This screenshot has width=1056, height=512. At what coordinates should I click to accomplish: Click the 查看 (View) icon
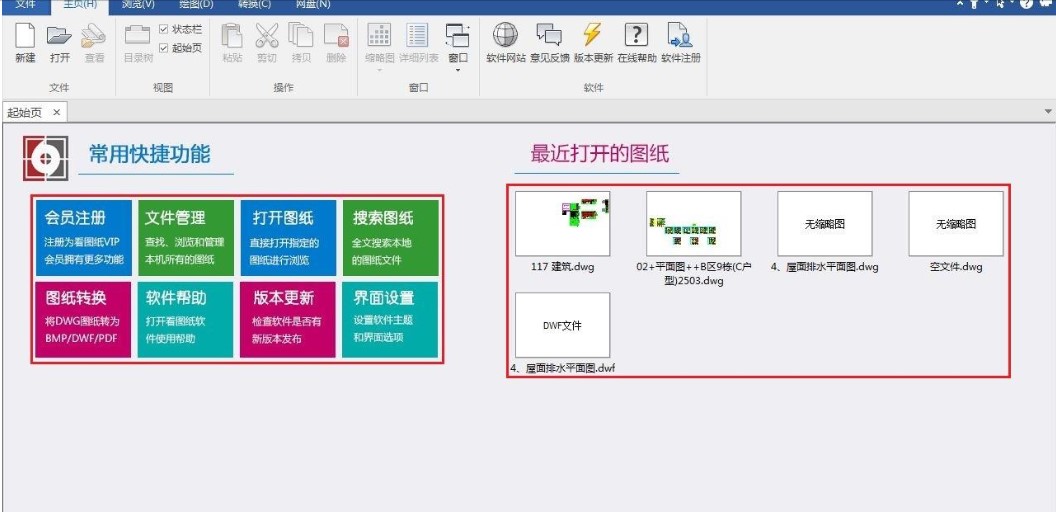[94, 35]
